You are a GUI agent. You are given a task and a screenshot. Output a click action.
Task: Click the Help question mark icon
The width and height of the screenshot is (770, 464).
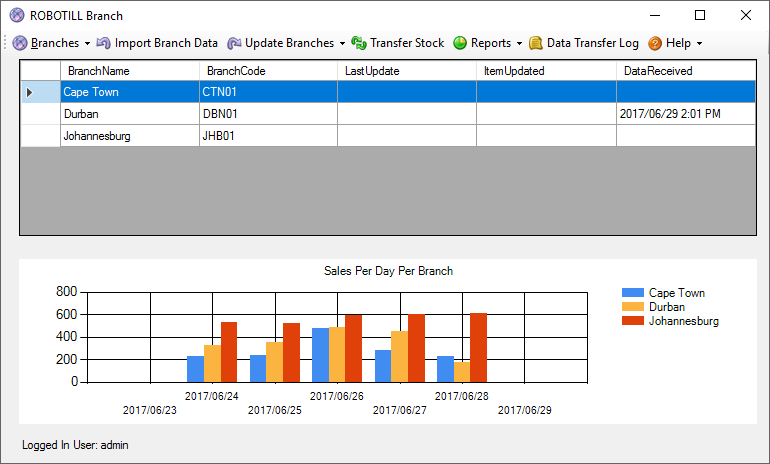tap(655, 43)
